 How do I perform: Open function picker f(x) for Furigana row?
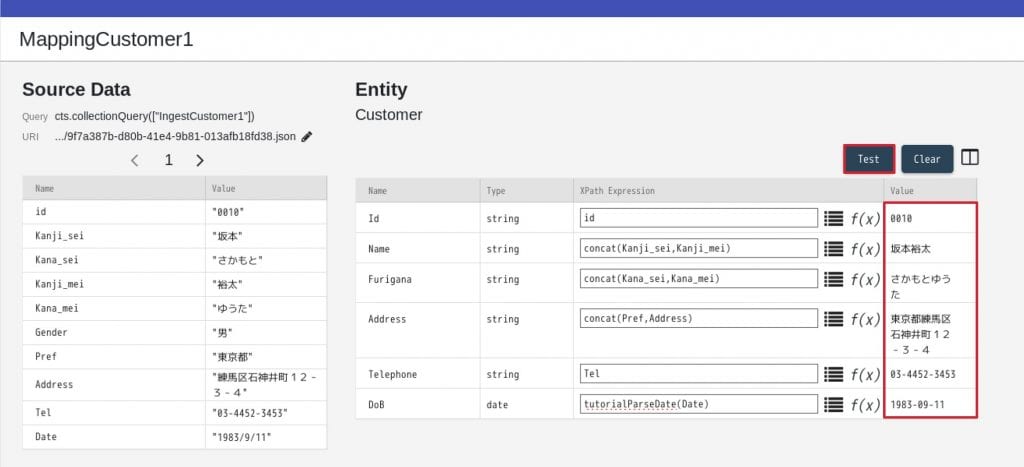pyautogui.click(x=864, y=279)
